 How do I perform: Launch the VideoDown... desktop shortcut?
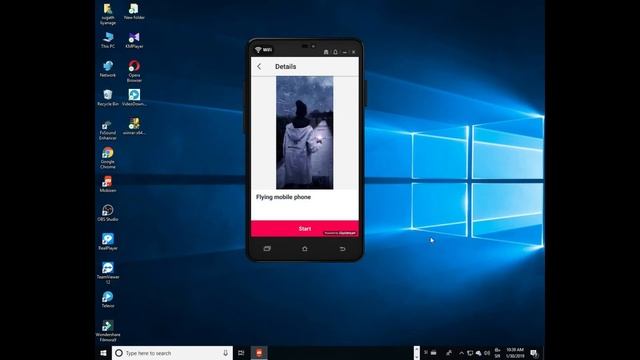[134, 98]
